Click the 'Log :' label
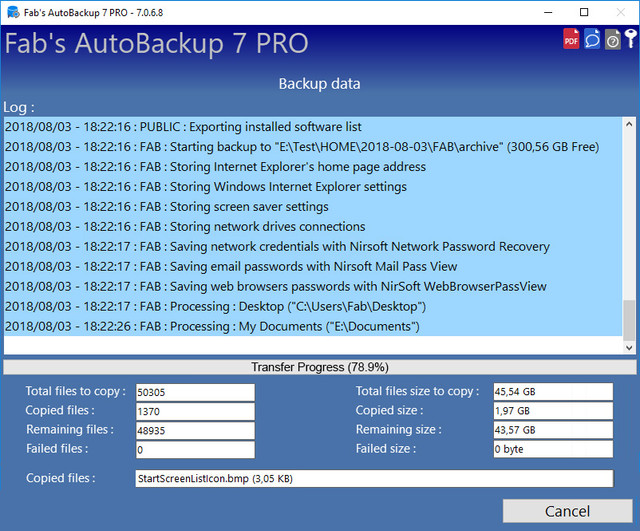The width and height of the screenshot is (640, 531). point(19,107)
